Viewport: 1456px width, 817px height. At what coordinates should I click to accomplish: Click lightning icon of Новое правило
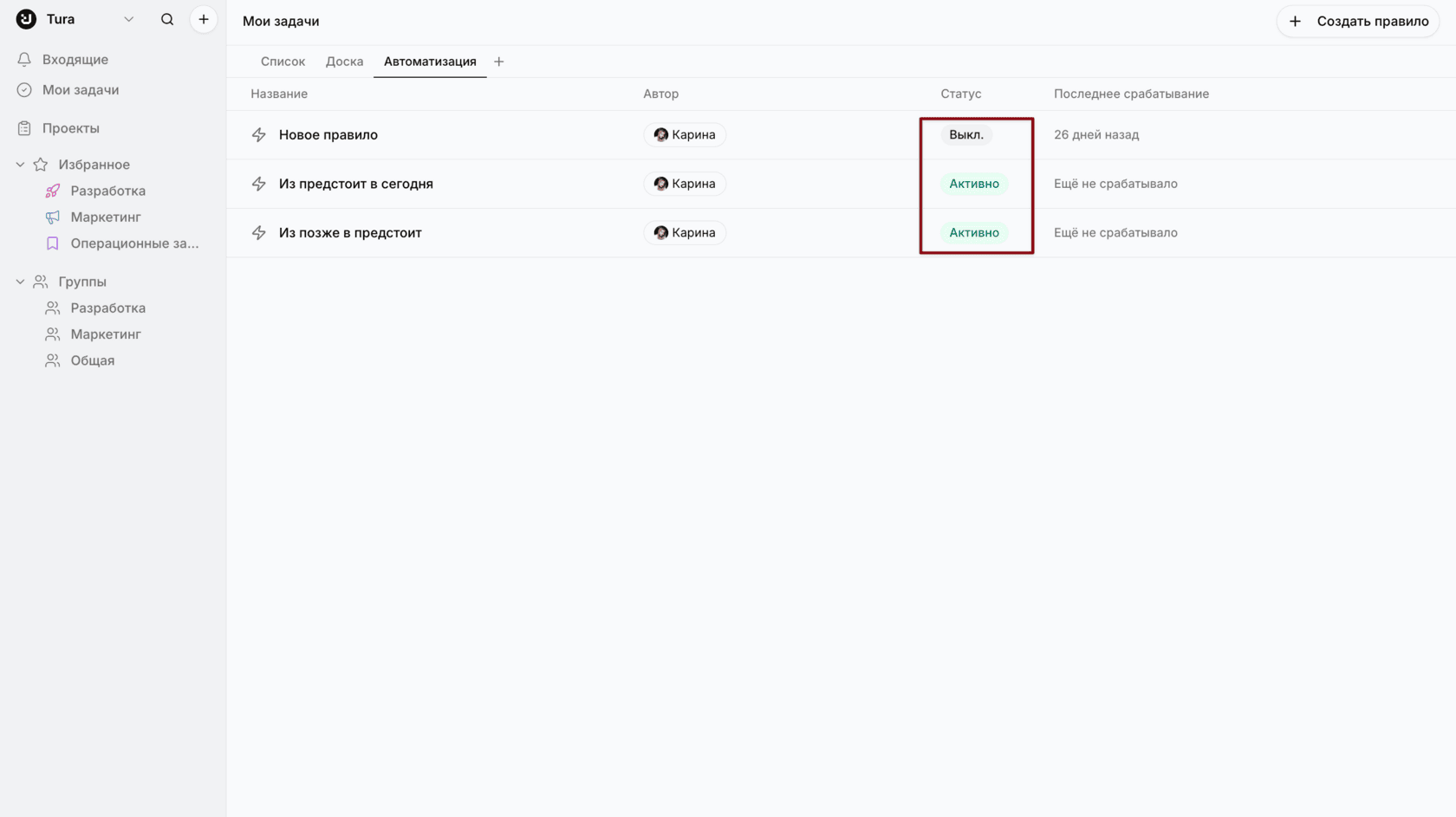tap(259, 135)
